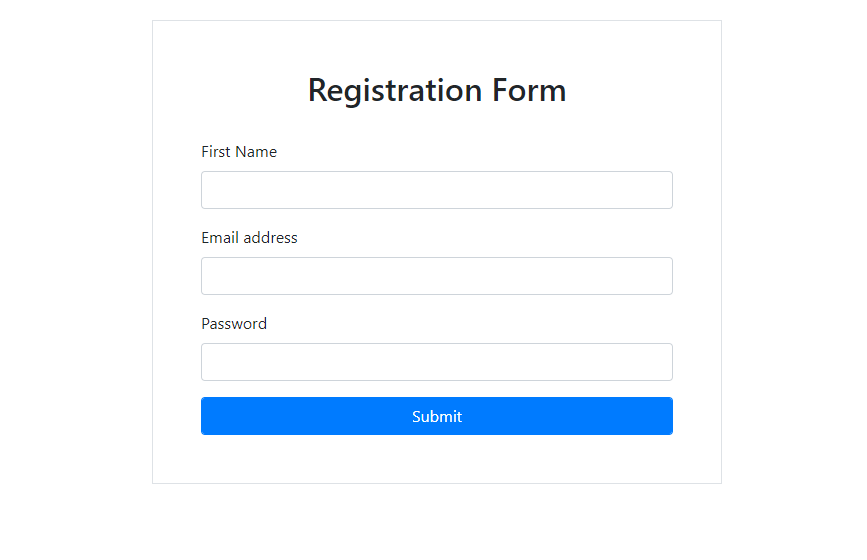Image resolution: width=867 pixels, height=560 pixels.
Task: Click the word "Form" in the title
Action: click(x=529, y=90)
